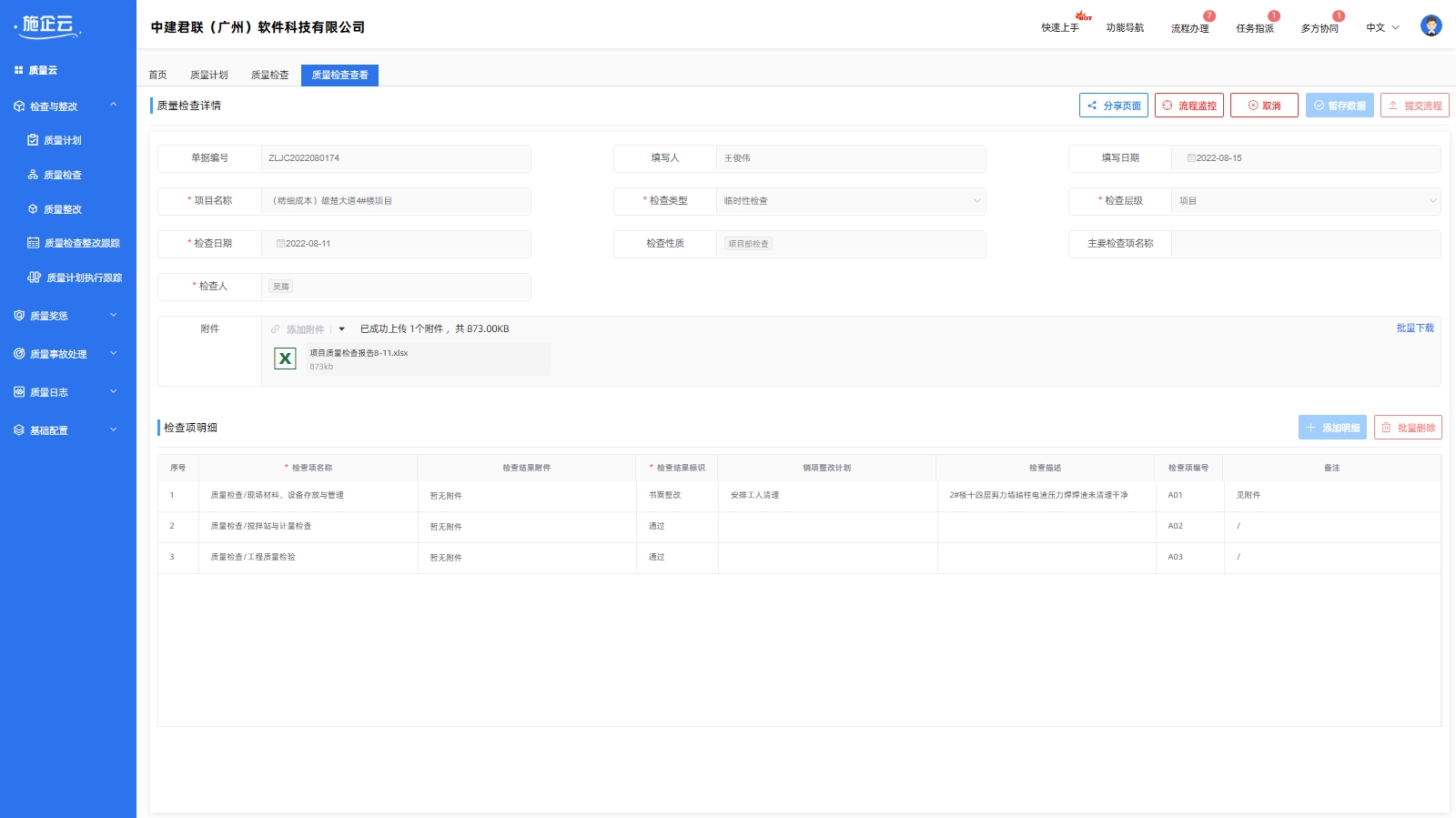
Task: Click the 质量计划 sidebar icon
Action: (x=33, y=140)
